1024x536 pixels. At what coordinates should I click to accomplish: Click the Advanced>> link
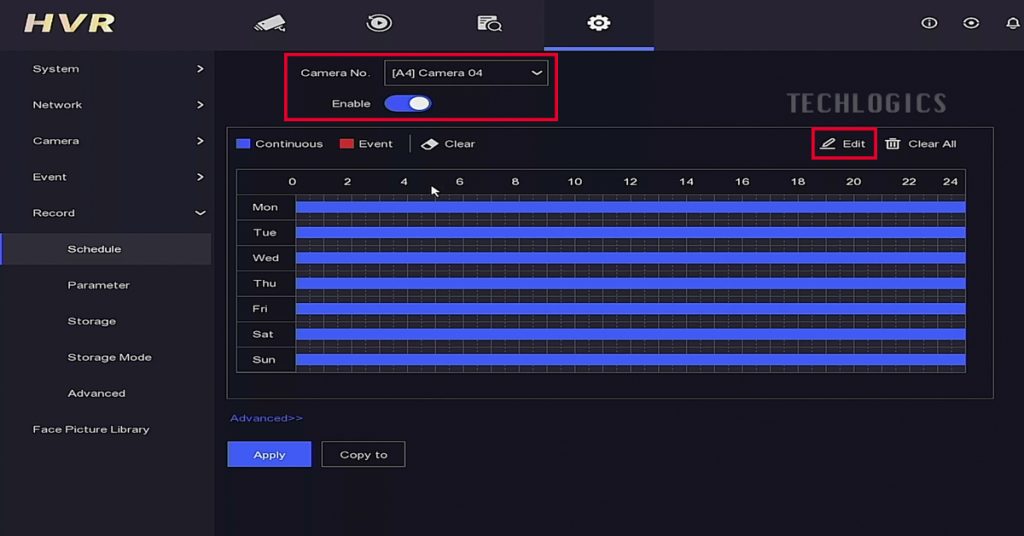266,418
